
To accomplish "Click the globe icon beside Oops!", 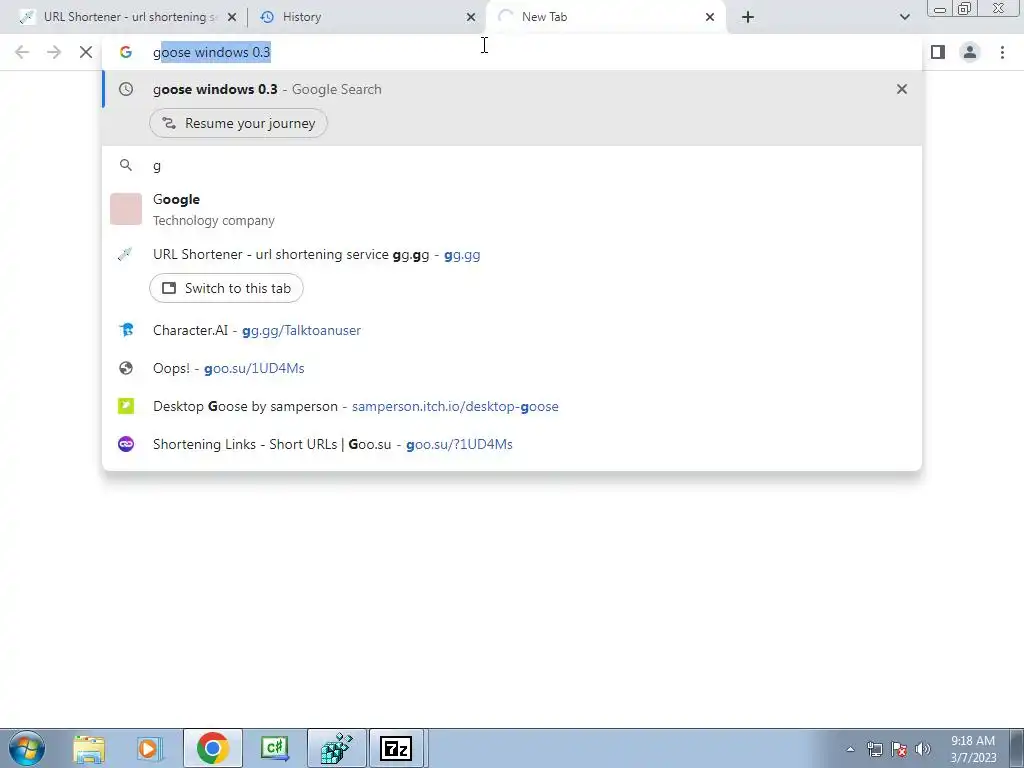I will point(126,368).
